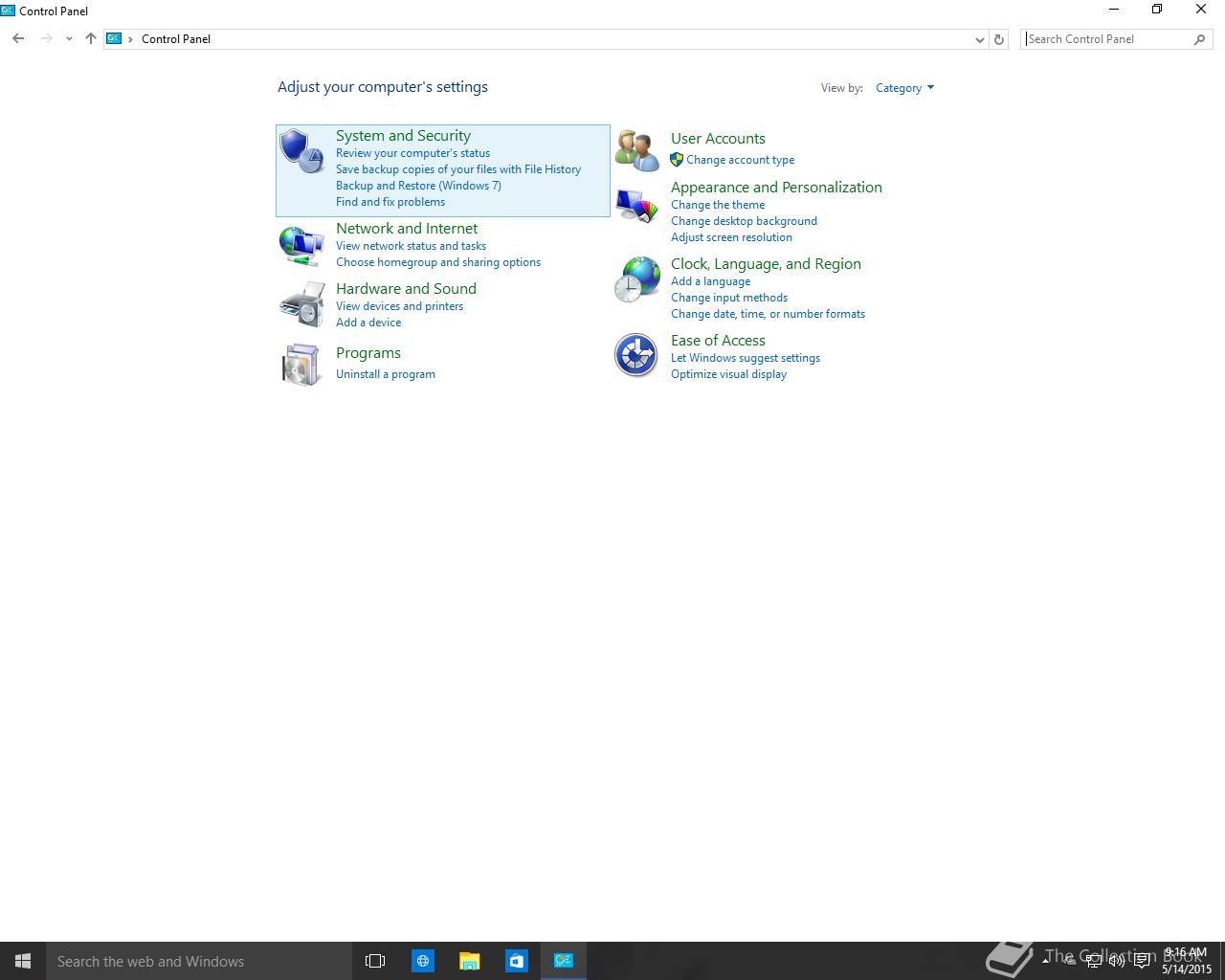Open the network tray icon
Viewport: 1225px width, 980px height.
[x=1094, y=962]
